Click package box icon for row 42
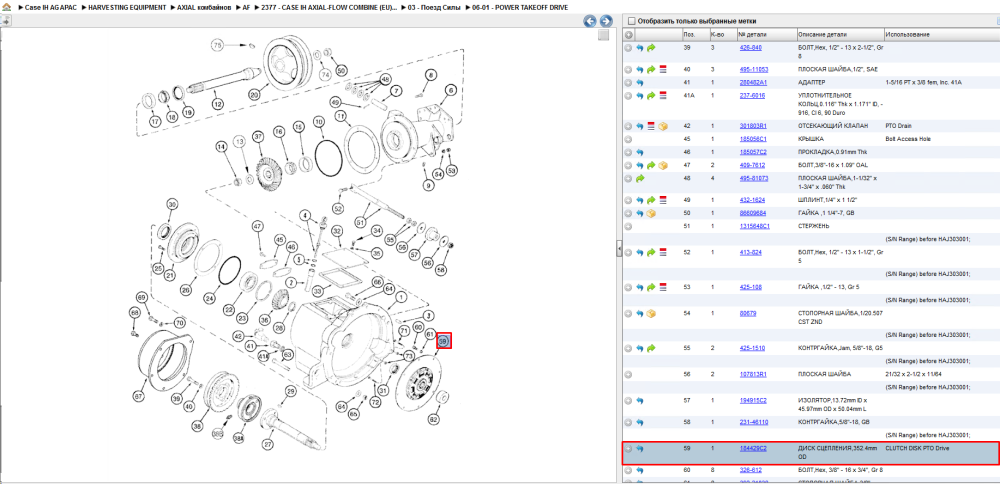Screen dimensions: 1000x484 663,126
